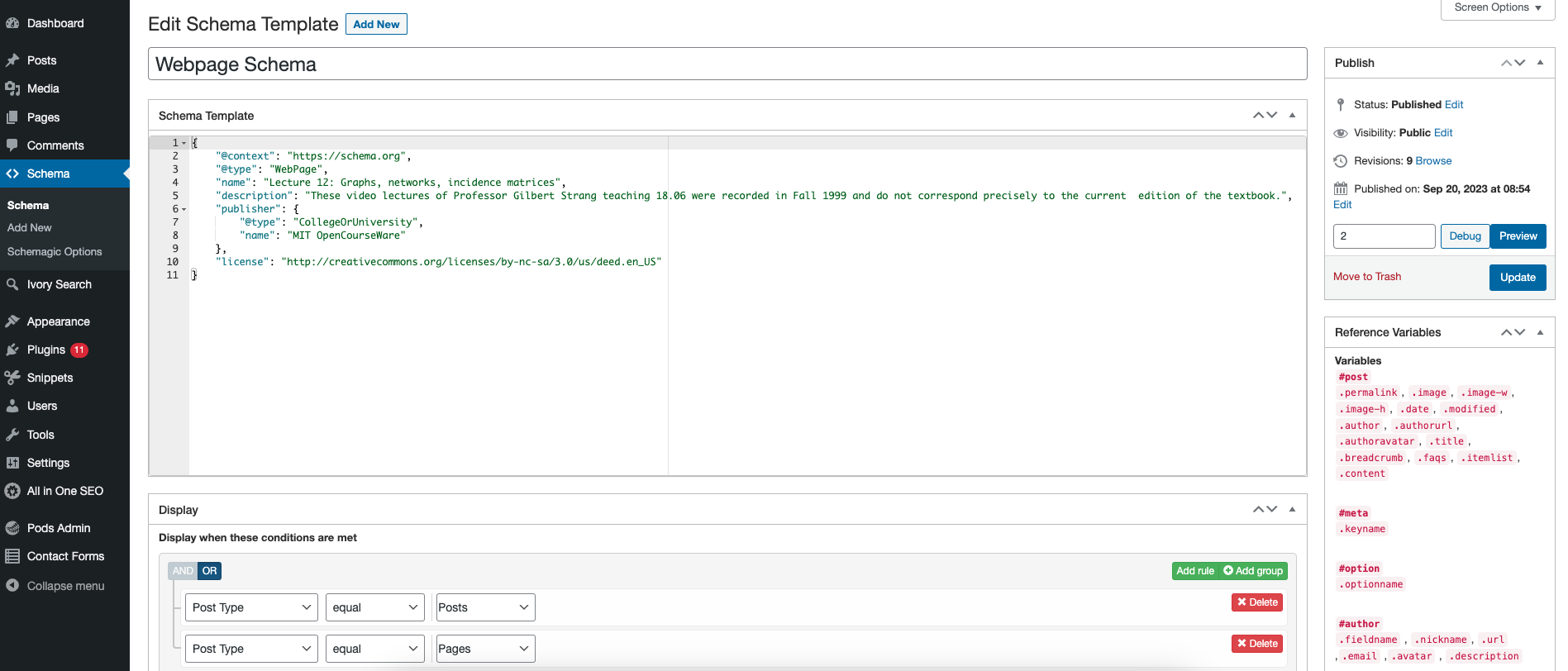This screenshot has width=1568, height=671.
Task: Open Post Type dropdown in Posts rule
Action: (251, 607)
